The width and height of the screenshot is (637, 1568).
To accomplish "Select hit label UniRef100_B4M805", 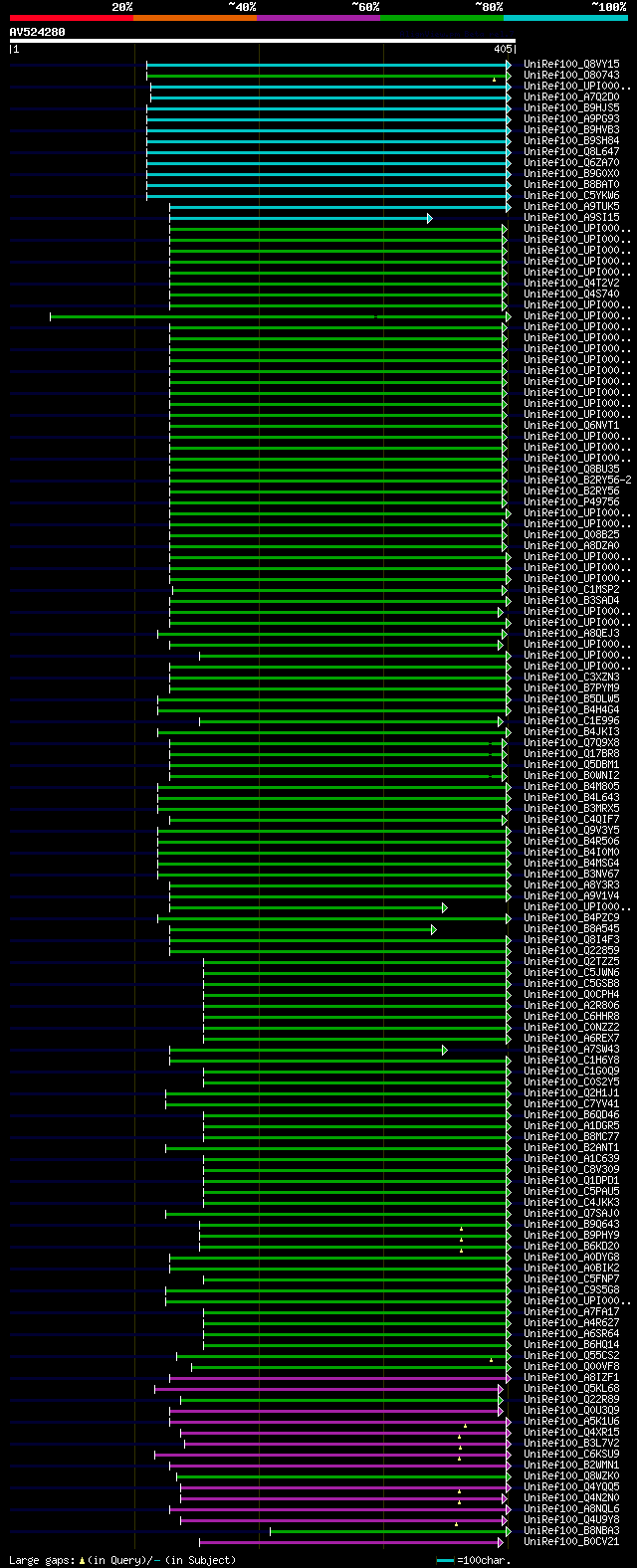I will [571, 786].
